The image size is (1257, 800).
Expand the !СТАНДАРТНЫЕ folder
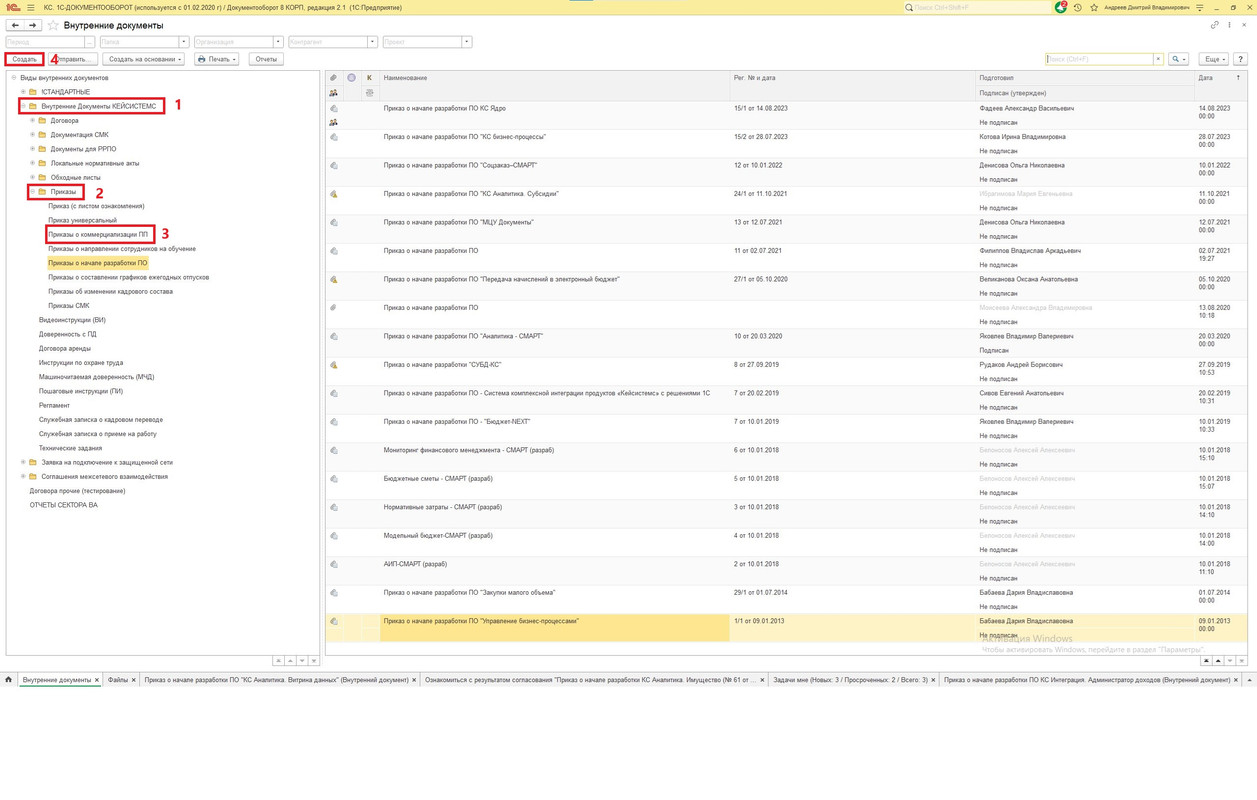pos(23,92)
